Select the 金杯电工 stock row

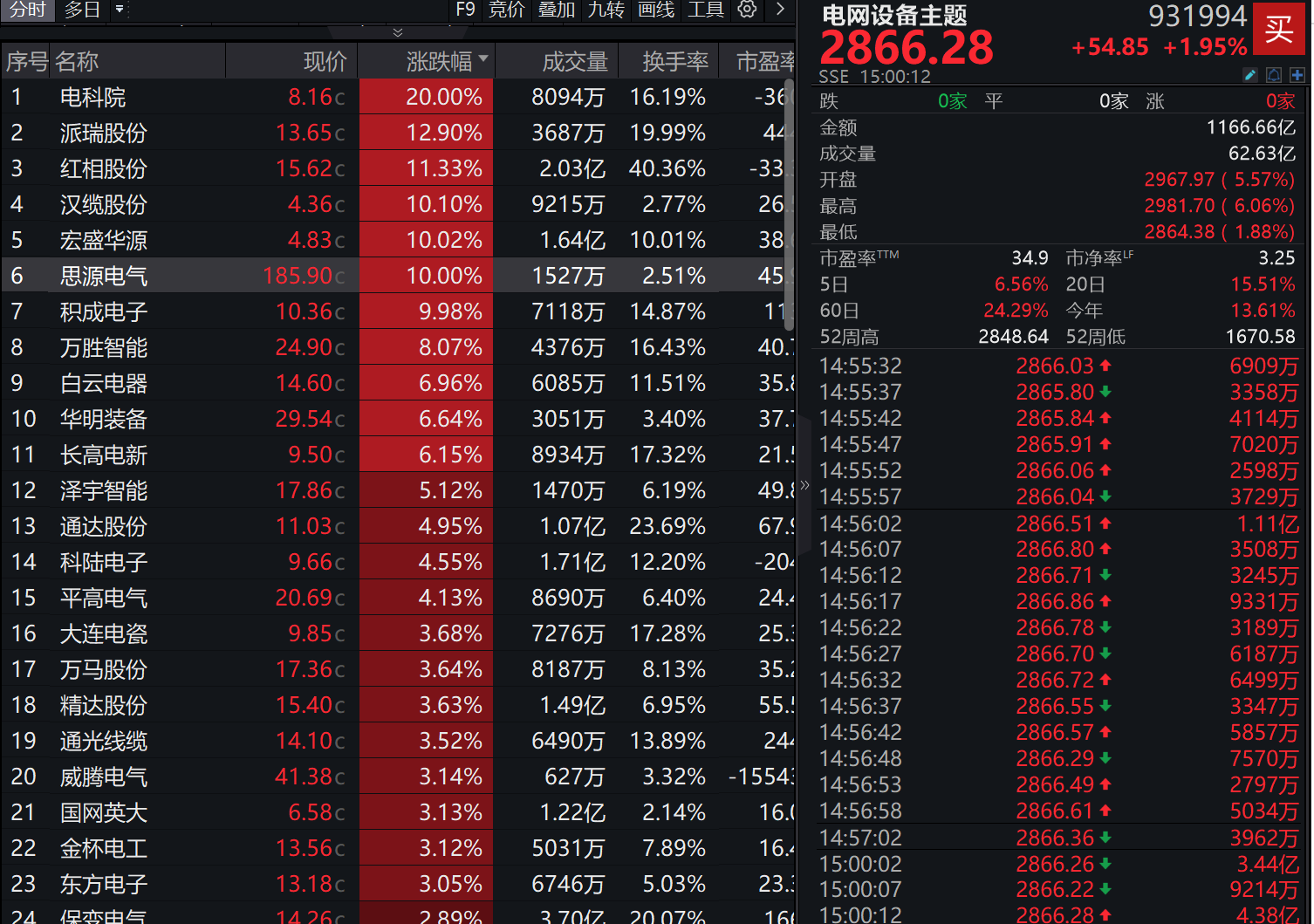[x=398, y=848]
